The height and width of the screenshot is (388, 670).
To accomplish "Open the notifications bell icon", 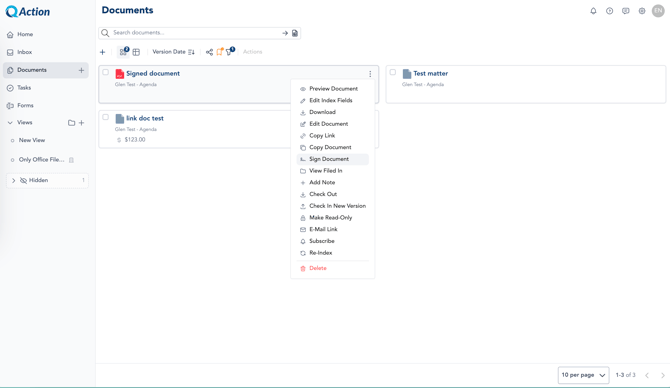I will pyautogui.click(x=593, y=11).
